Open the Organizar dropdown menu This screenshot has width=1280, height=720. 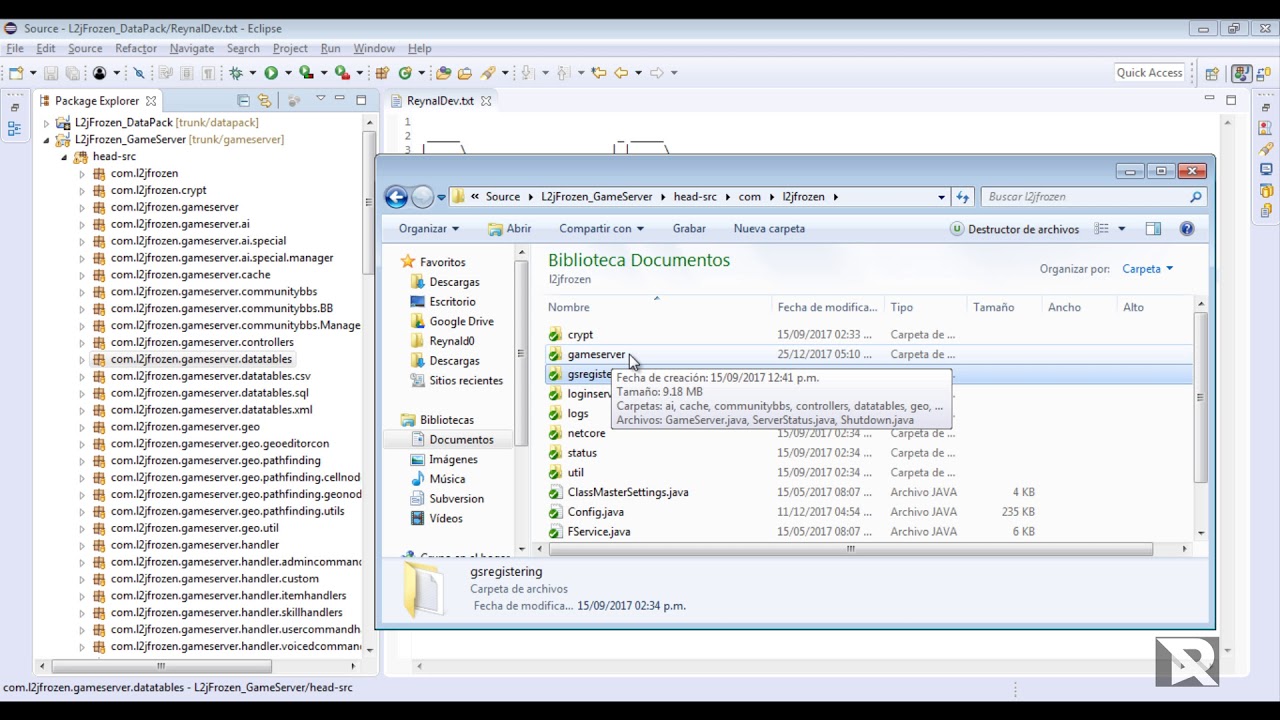coord(429,229)
